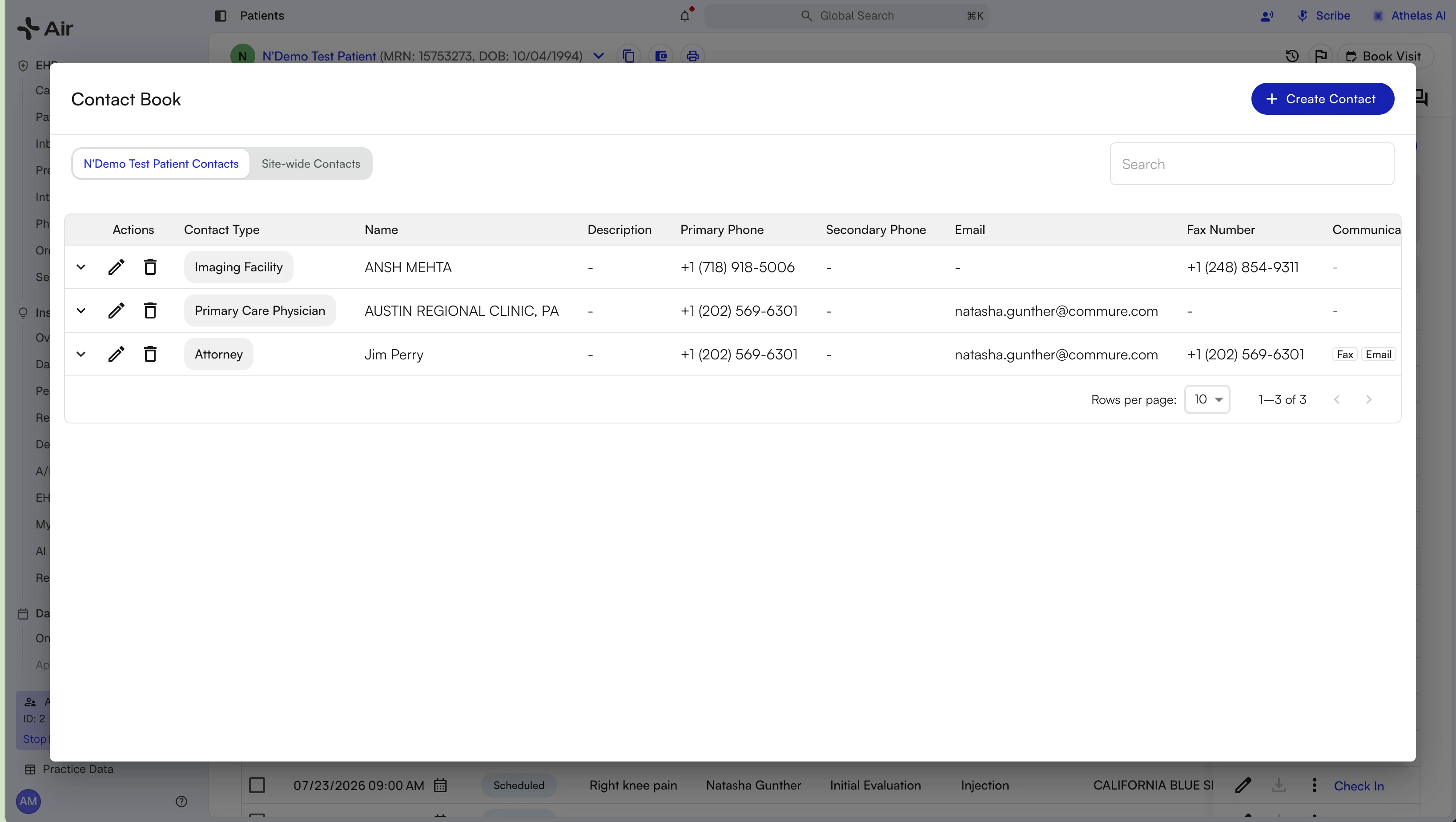This screenshot has height=822, width=1456.
Task: Click the Attorney contact type chip
Action: coord(219,354)
